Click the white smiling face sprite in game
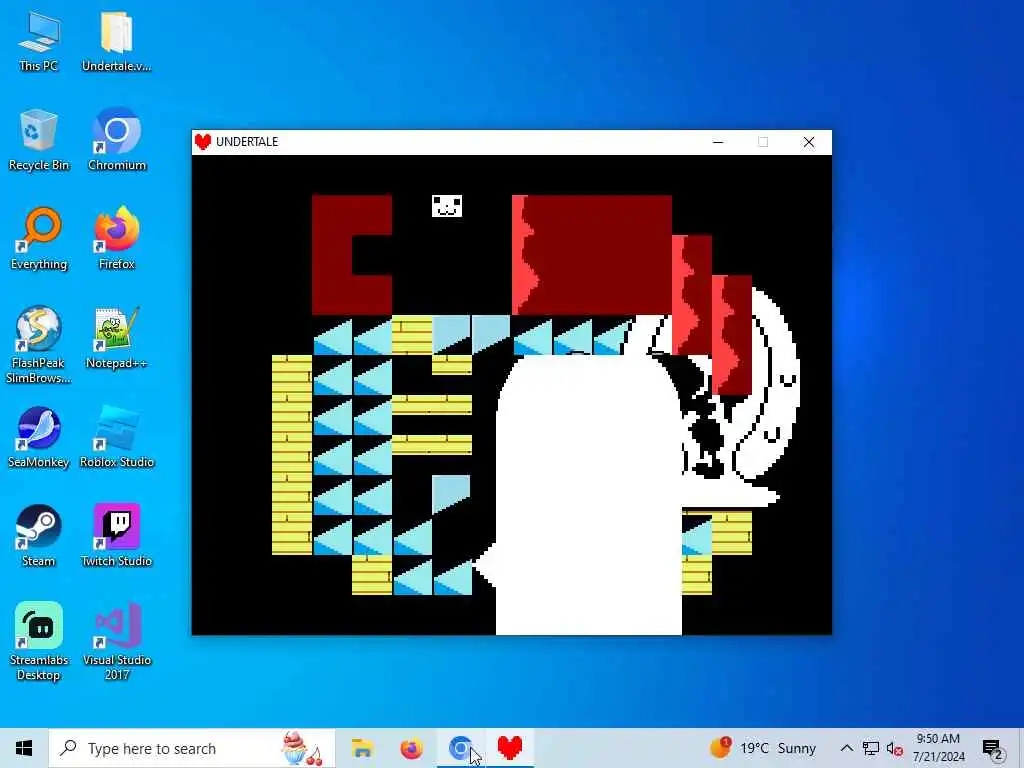The image size is (1024, 768). pyautogui.click(x=447, y=206)
